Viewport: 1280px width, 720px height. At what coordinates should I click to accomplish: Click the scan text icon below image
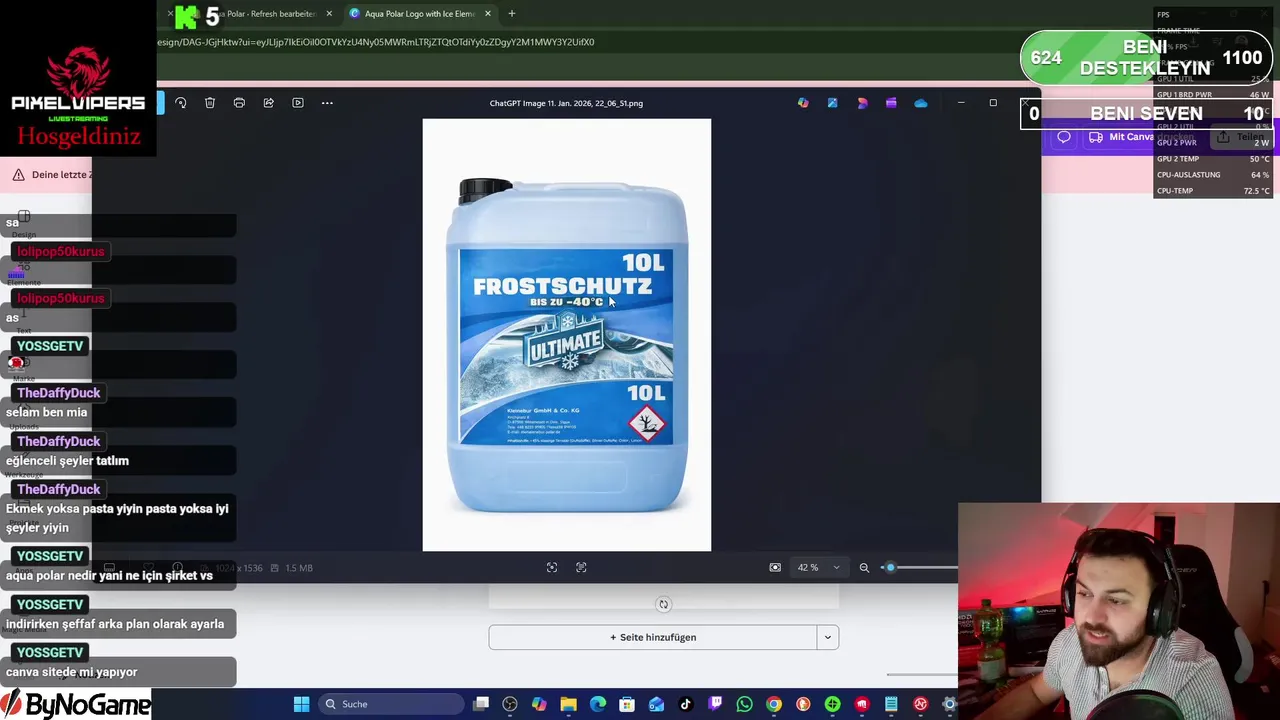(x=581, y=568)
